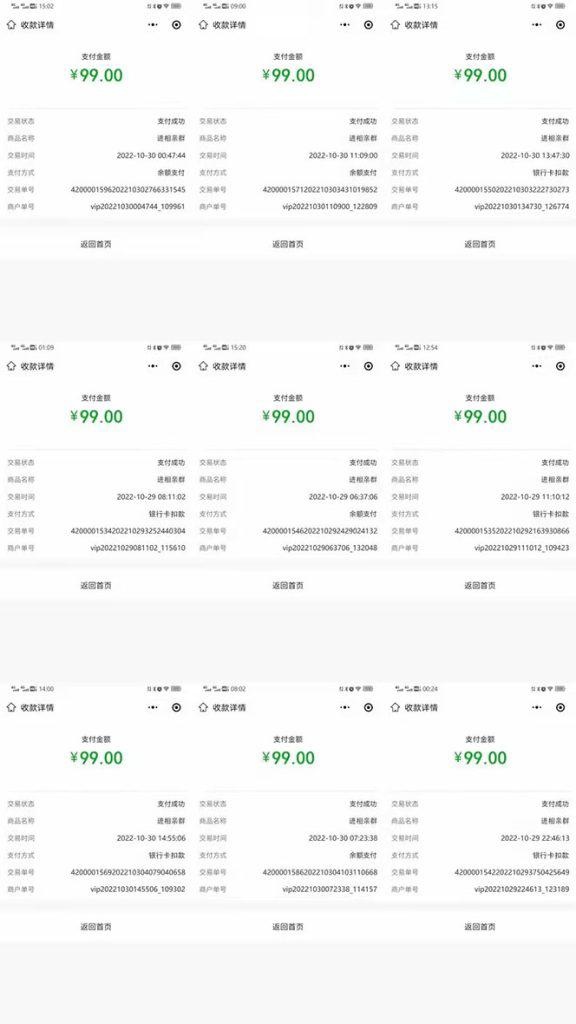Click 返回首页 below order vip20221030004744_109961

(x=96, y=244)
